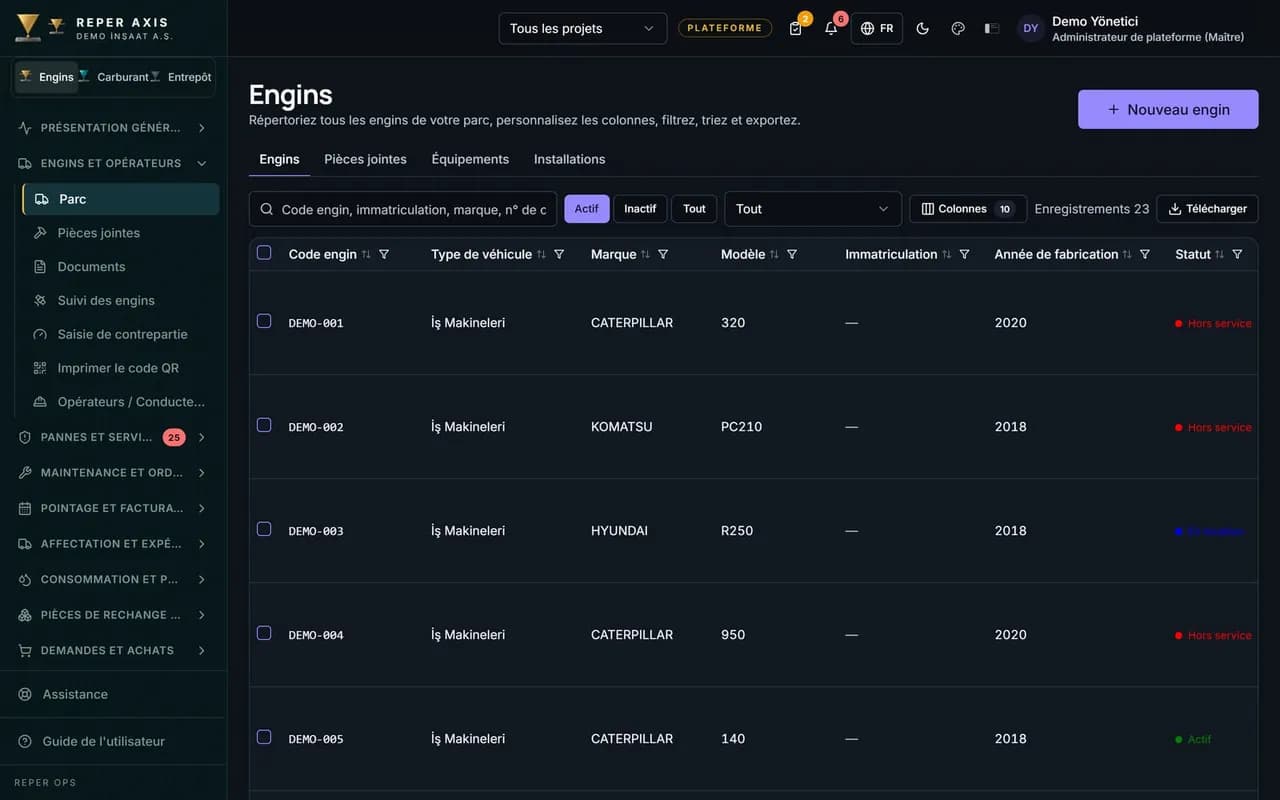Click the sidebar layout toggle icon
Viewport: 1280px width, 800px height.
(992, 28)
